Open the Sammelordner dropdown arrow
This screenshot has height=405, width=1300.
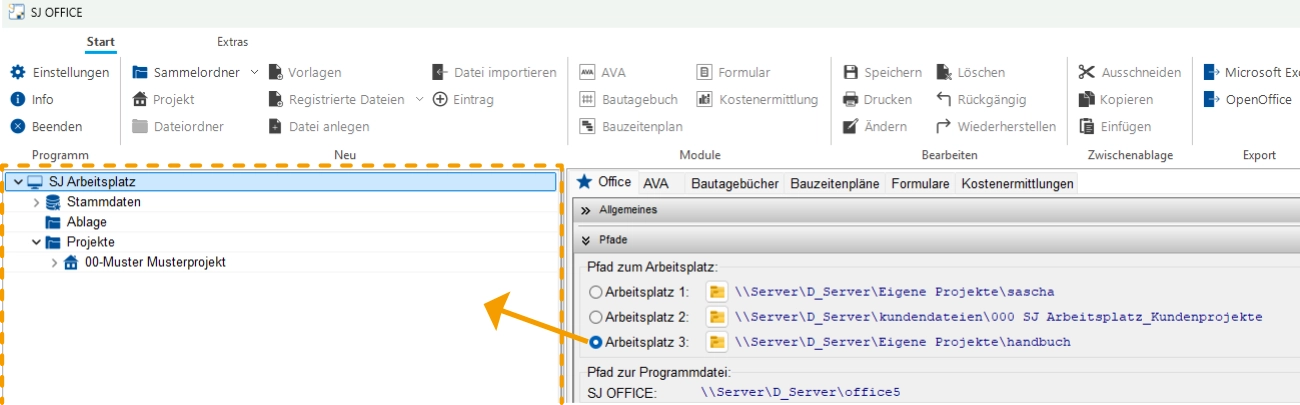(254, 73)
